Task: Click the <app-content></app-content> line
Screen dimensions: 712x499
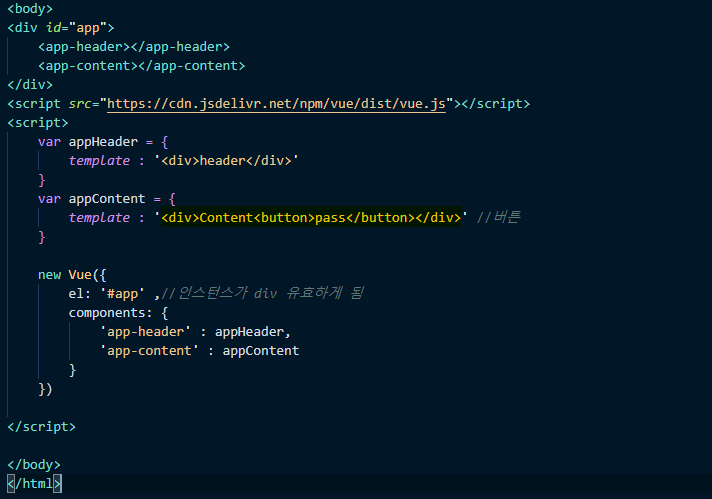Action: (x=142, y=66)
